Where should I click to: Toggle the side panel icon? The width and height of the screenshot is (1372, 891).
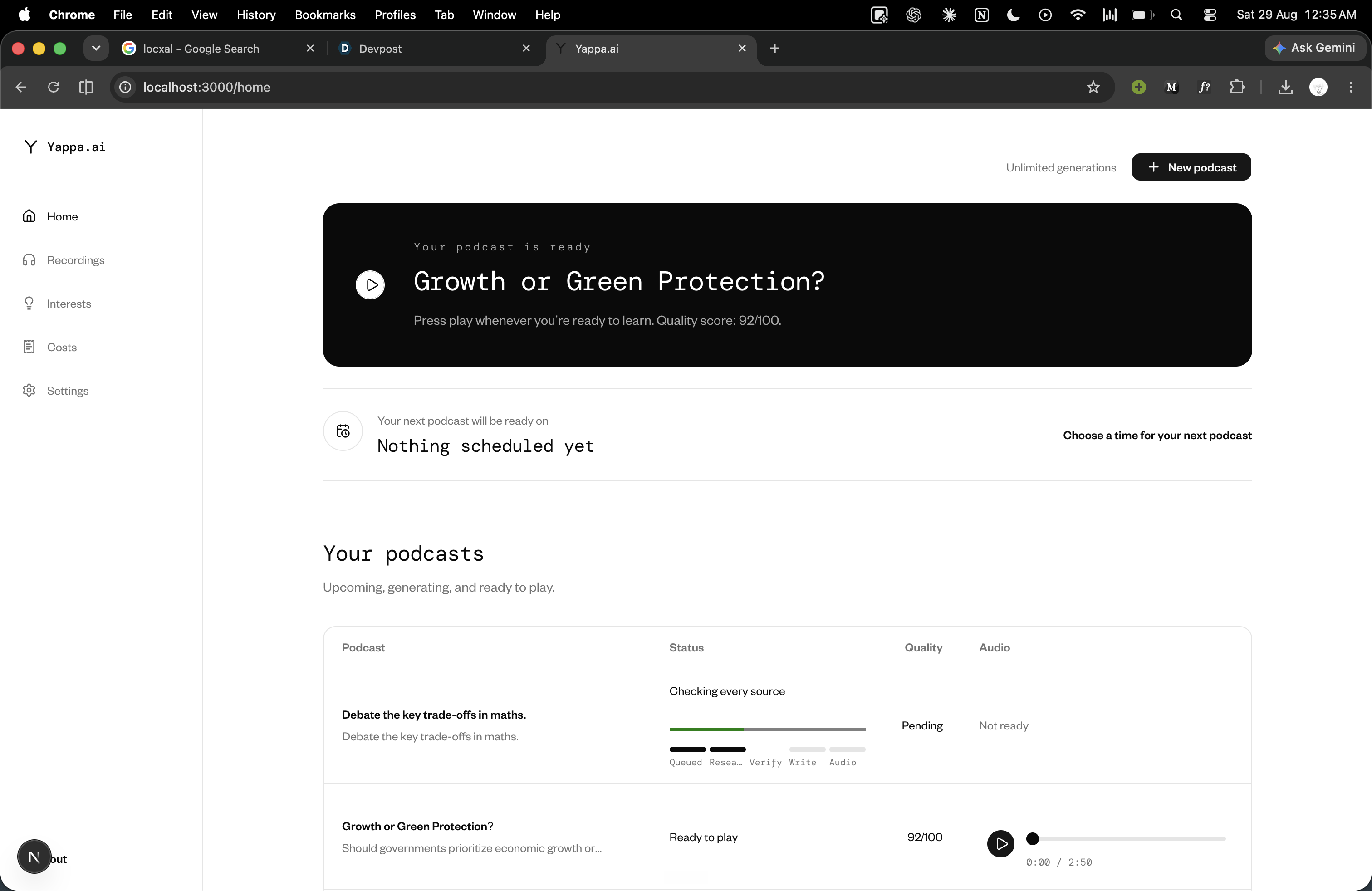(86, 87)
